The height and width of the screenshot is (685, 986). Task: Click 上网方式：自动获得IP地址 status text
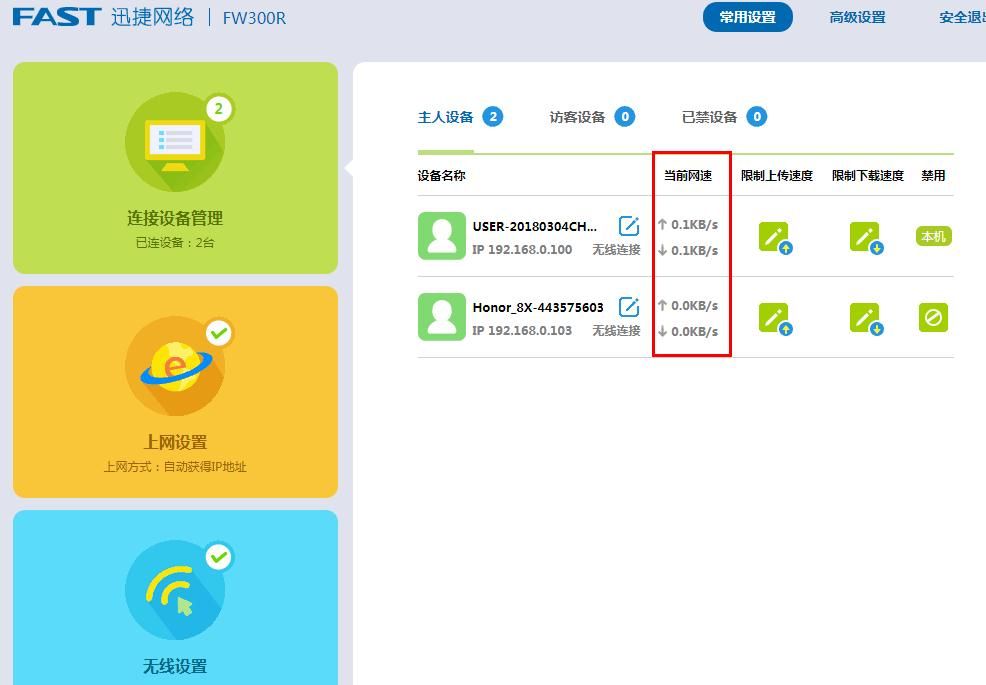pos(175,467)
